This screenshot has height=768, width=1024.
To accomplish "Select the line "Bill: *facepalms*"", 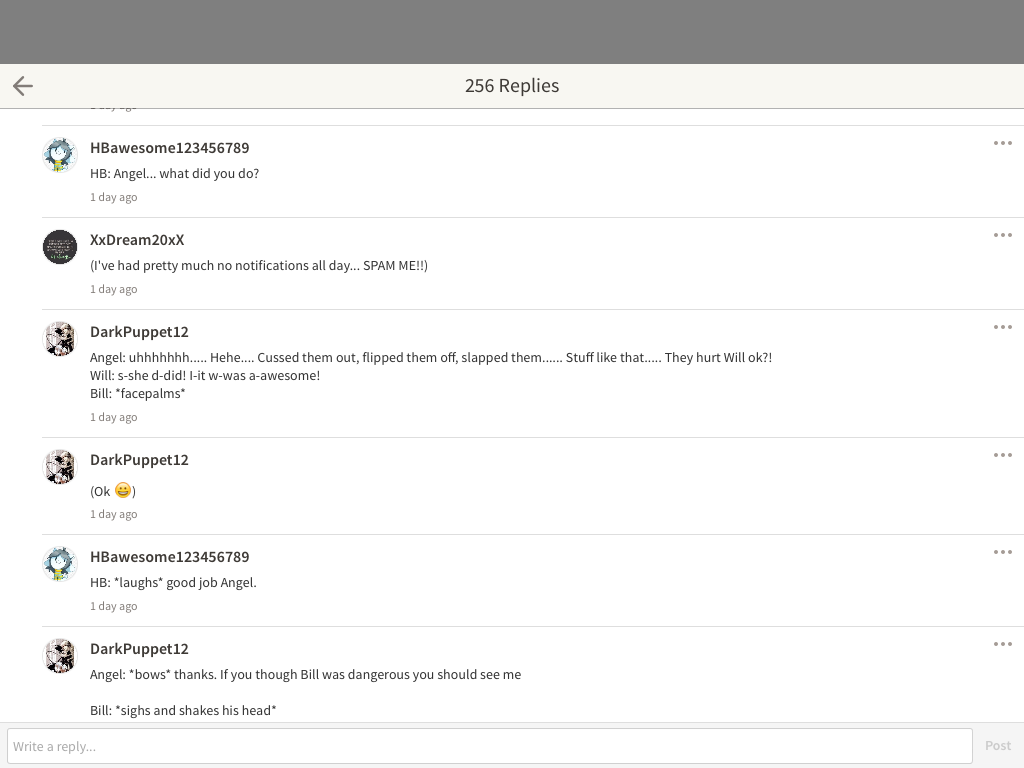I will click(x=138, y=394).
